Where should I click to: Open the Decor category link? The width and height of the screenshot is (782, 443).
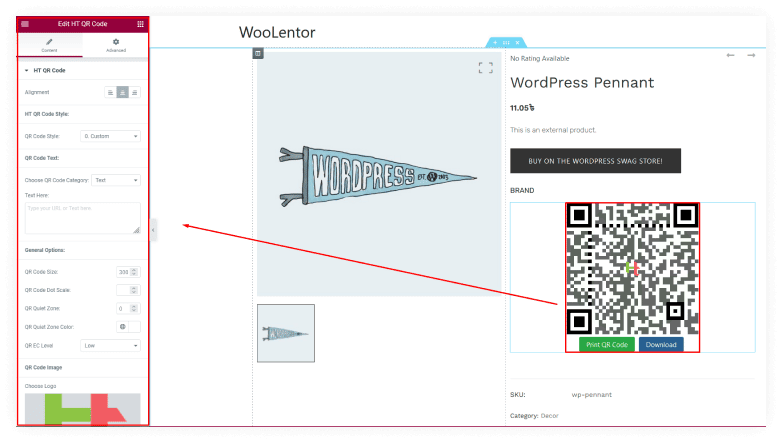[550, 416]
